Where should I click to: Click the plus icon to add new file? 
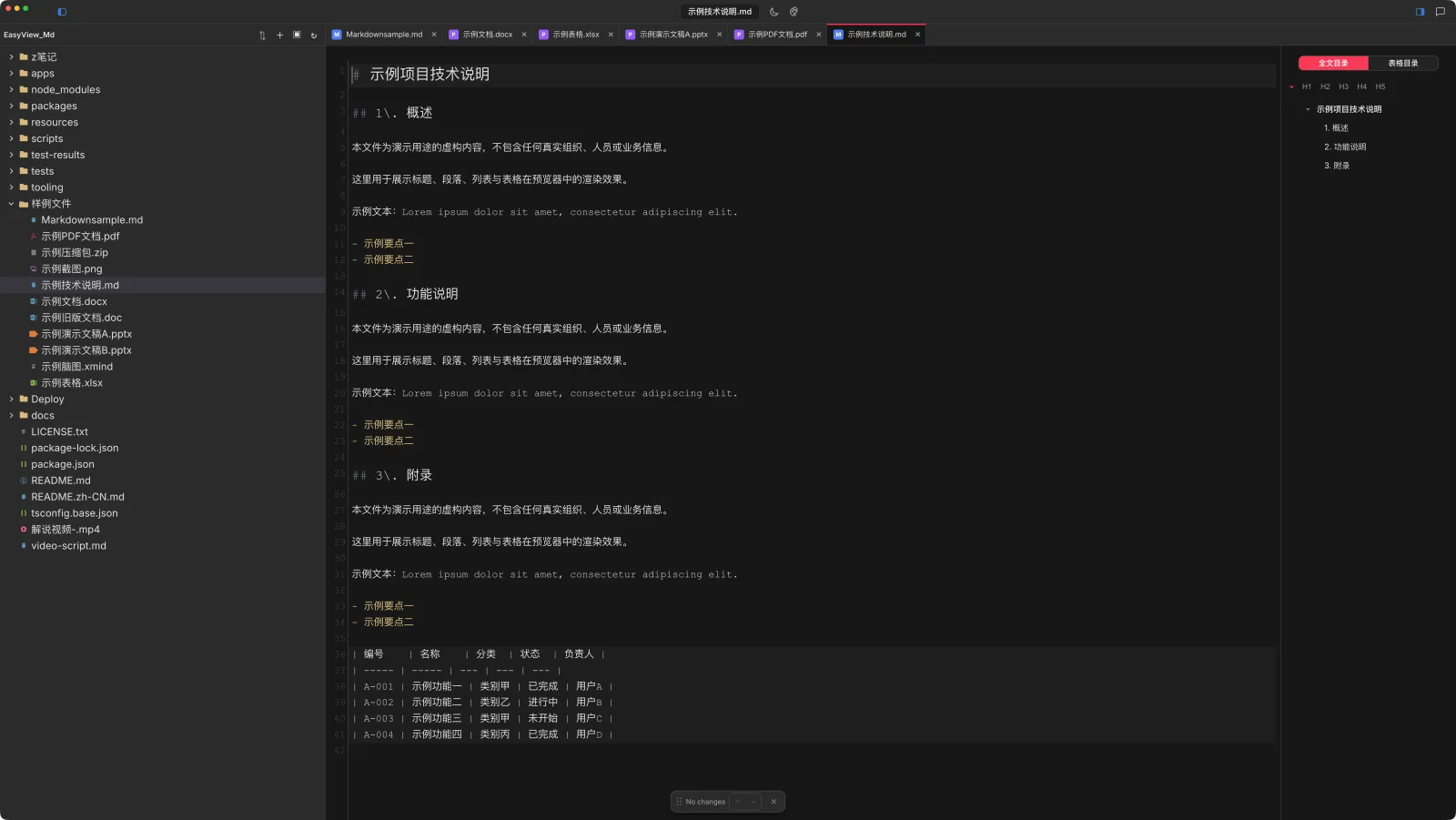279,35
